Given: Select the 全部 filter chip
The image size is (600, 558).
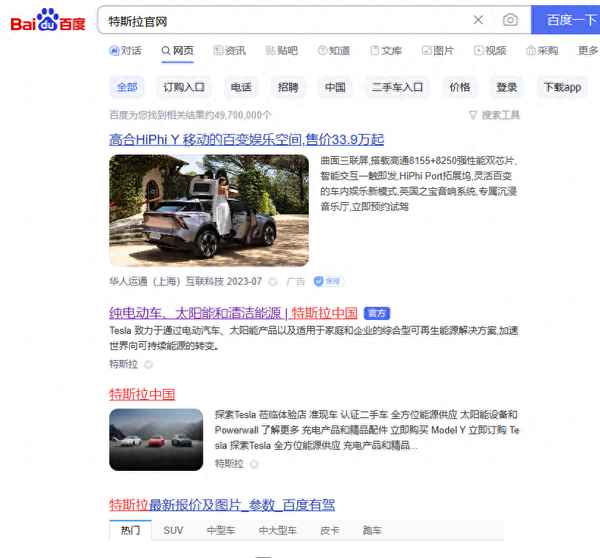Looking at the screenshot, I should point(127,87).
